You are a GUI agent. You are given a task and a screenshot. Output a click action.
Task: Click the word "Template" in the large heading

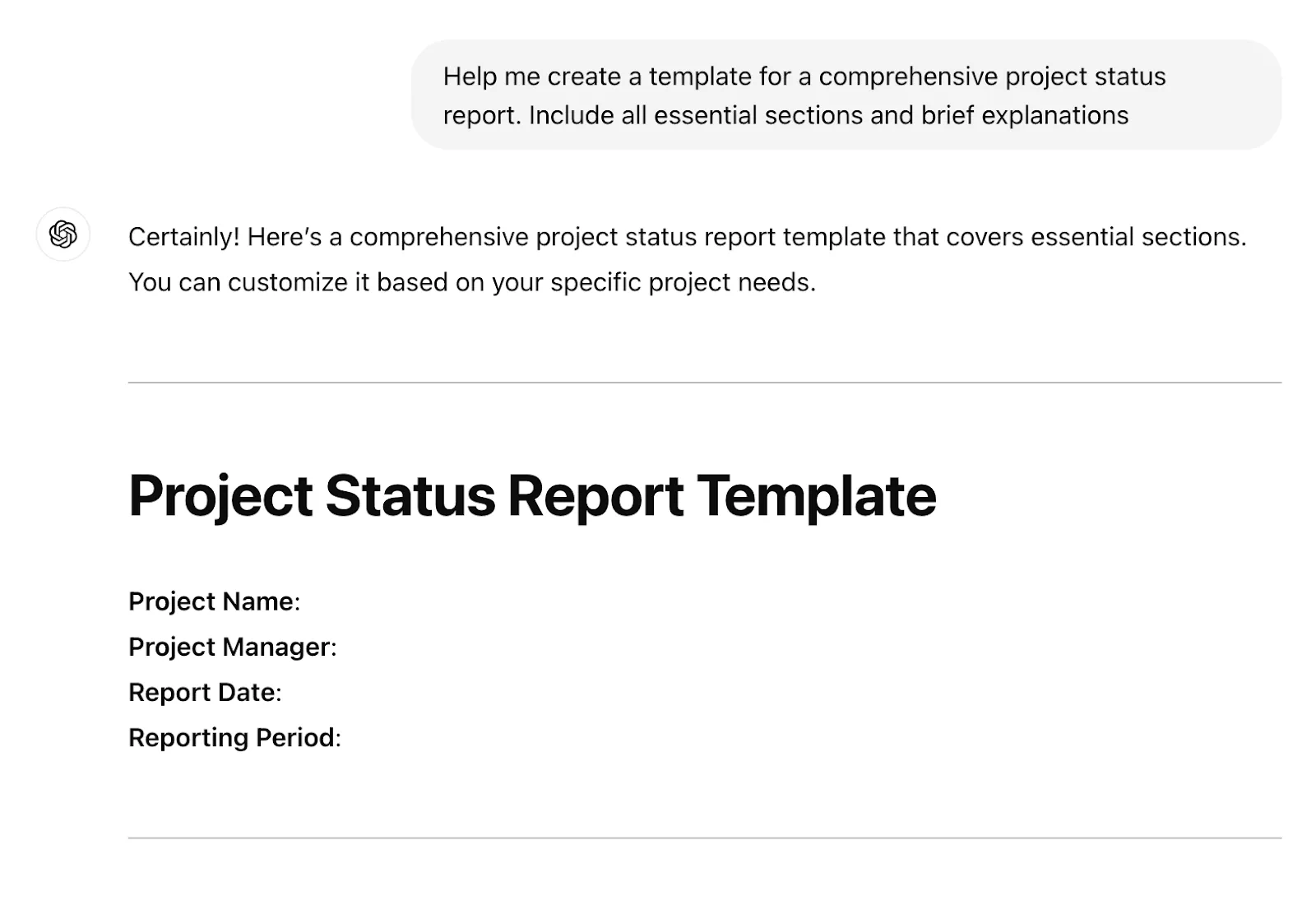tap(817, 496)
